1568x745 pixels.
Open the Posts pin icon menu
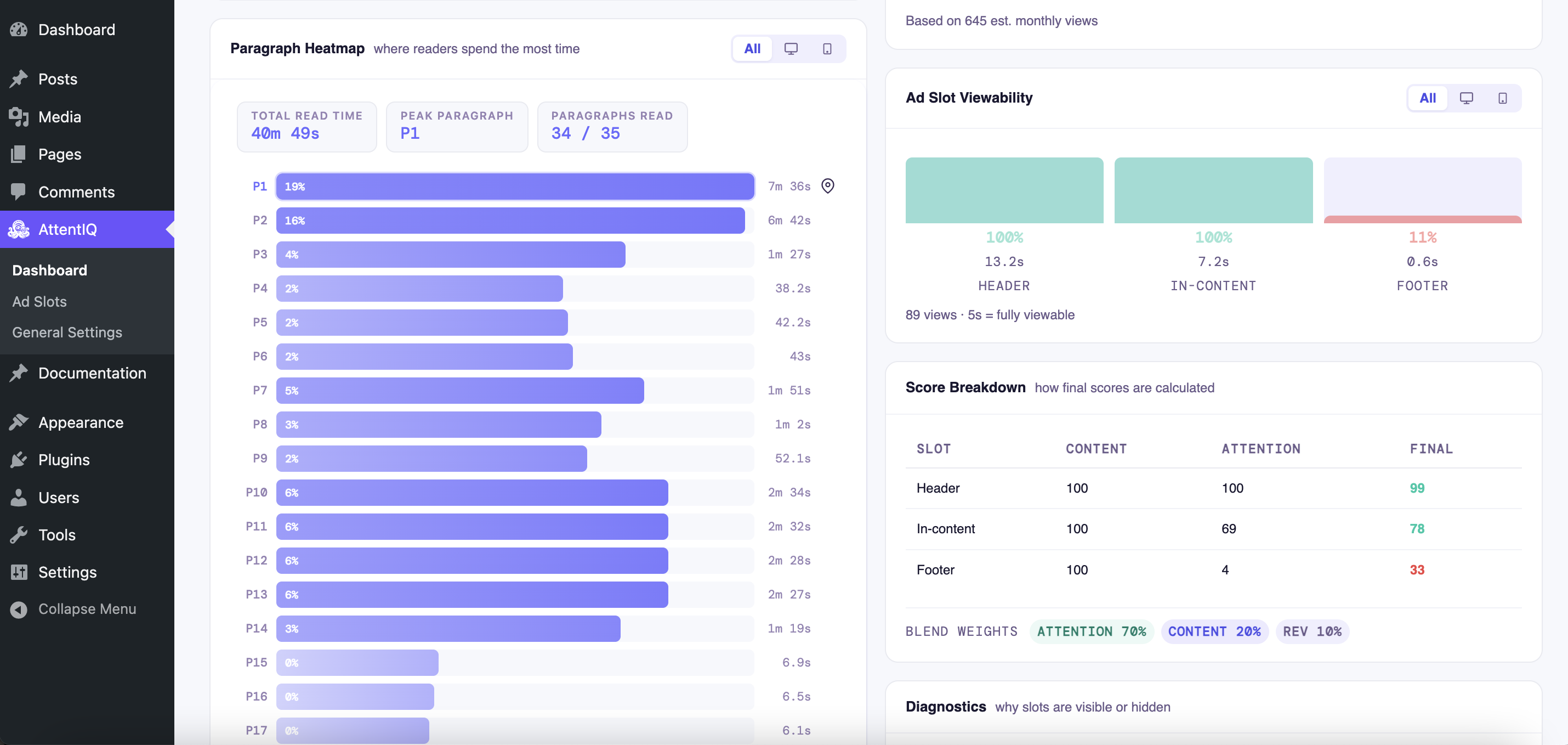click(x=19, y=79)
